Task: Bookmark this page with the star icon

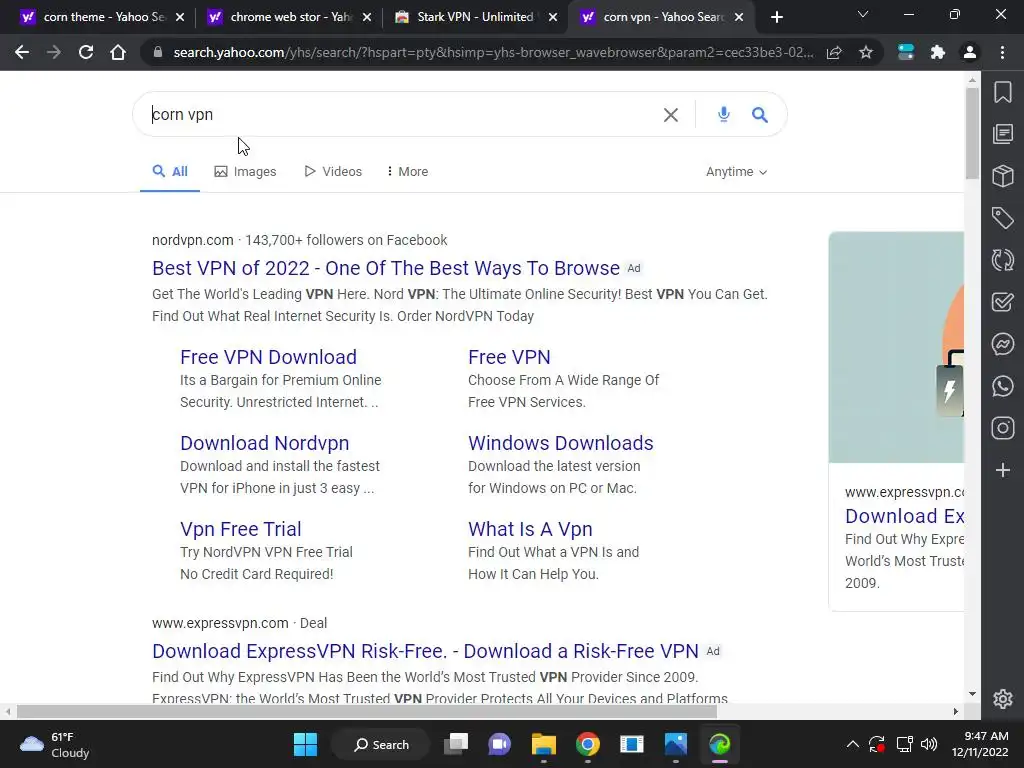Action: 866,53
